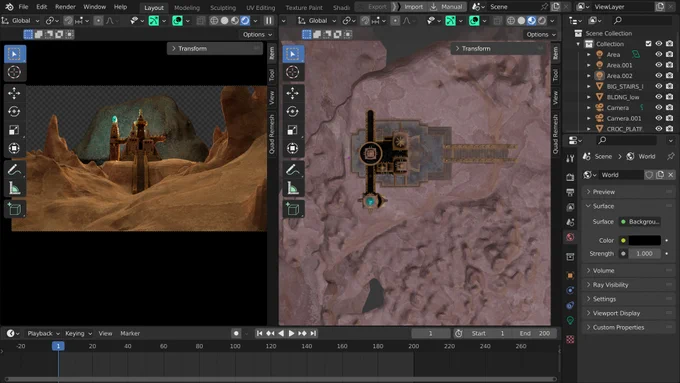Toggle visibility of BIG_STAIRS object
680x383 pixels.
pyautogui.click(x=659, y=86)
